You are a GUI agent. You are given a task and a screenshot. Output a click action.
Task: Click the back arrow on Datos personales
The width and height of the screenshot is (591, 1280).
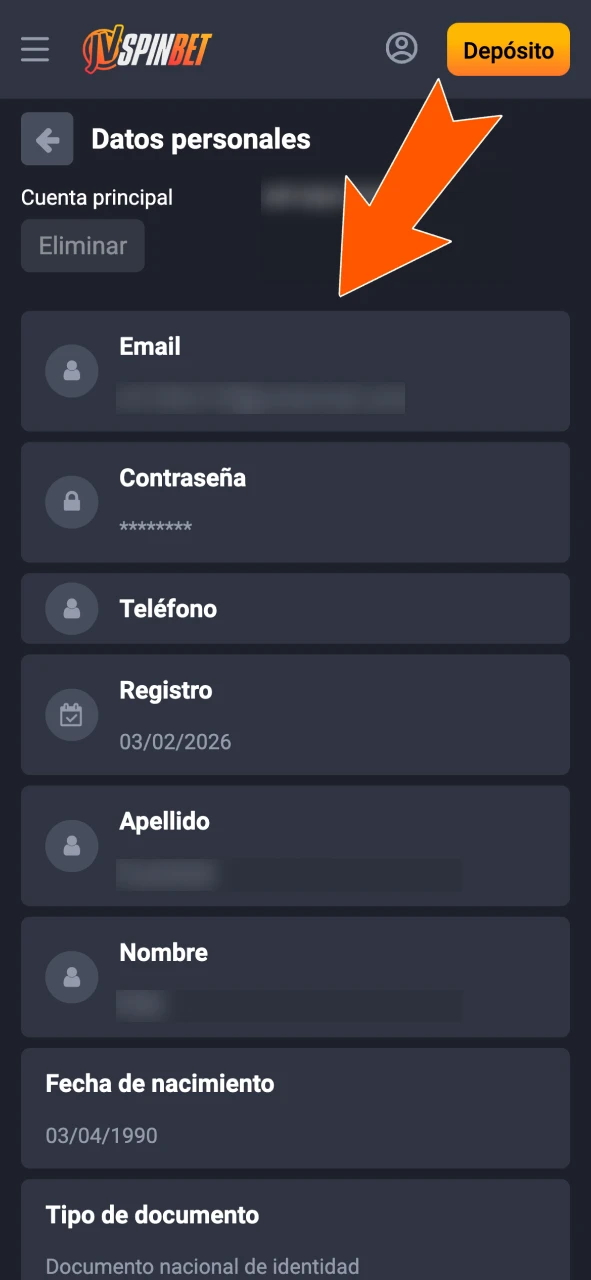click(46, 139)
